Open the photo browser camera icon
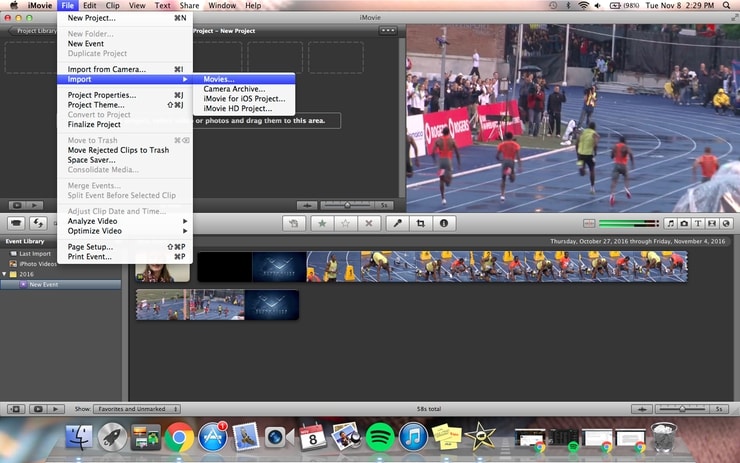Image resolution: width=740 pixels, height=463 pixels. click(684, 223)
